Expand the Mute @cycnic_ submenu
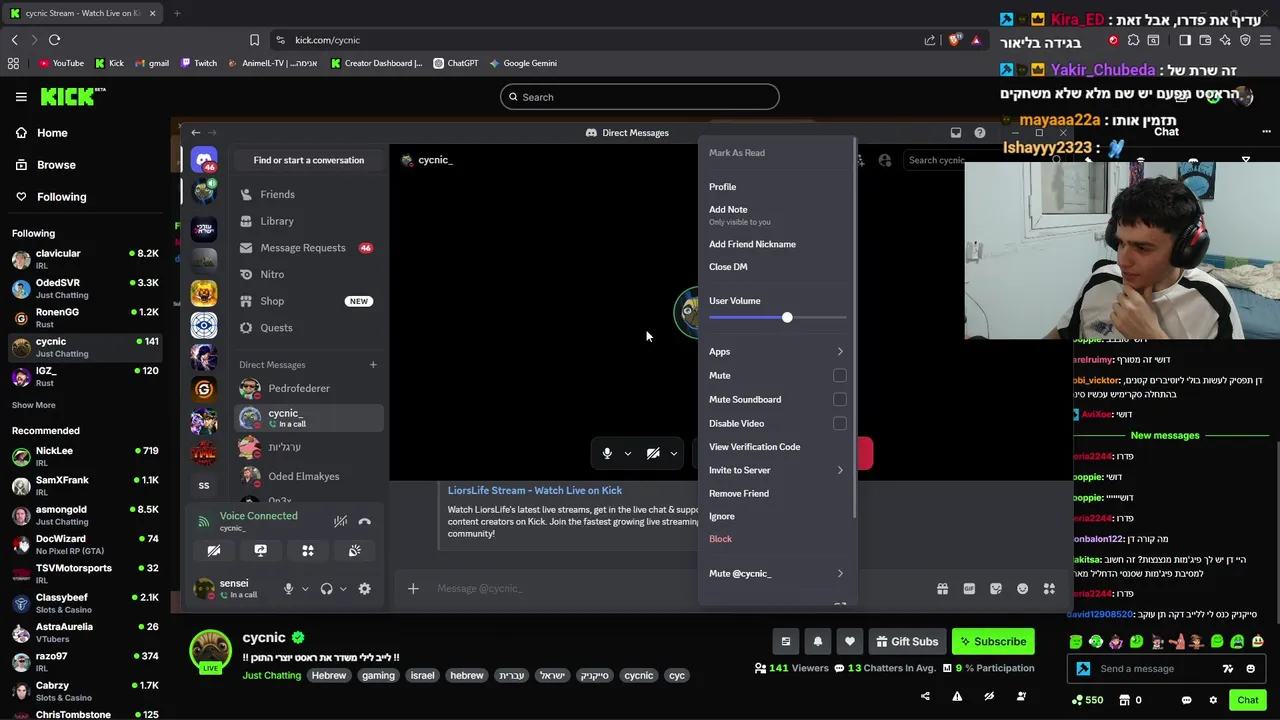1280x720 pixels. [x=777, y=574]
